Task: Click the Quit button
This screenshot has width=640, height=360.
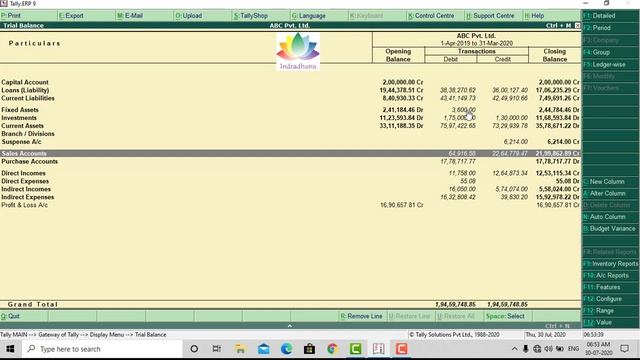Action: pyautogui.click(x=24, y=316)
